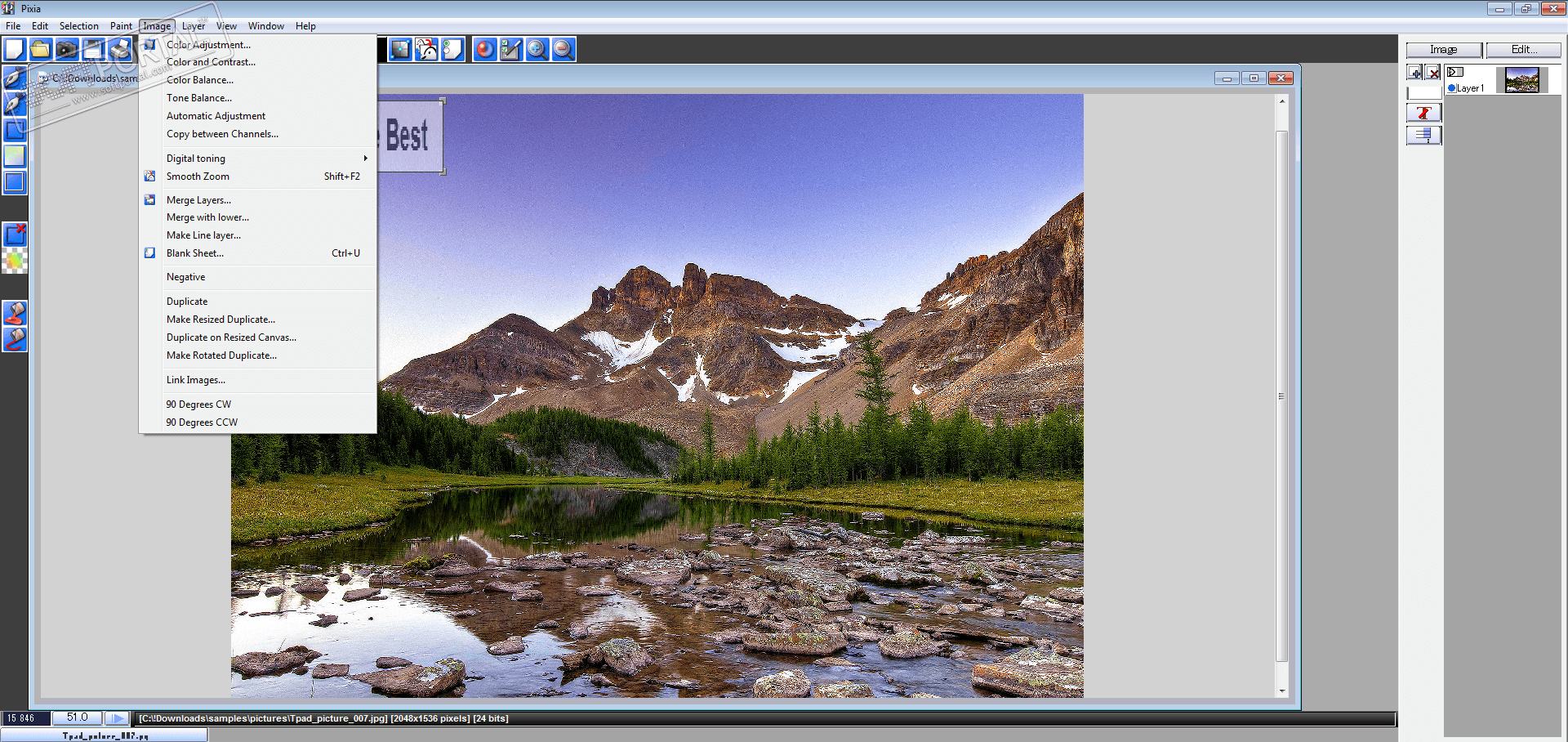Select the rectangle outline selection tool

pyautogui.click(x=15, y=130)
